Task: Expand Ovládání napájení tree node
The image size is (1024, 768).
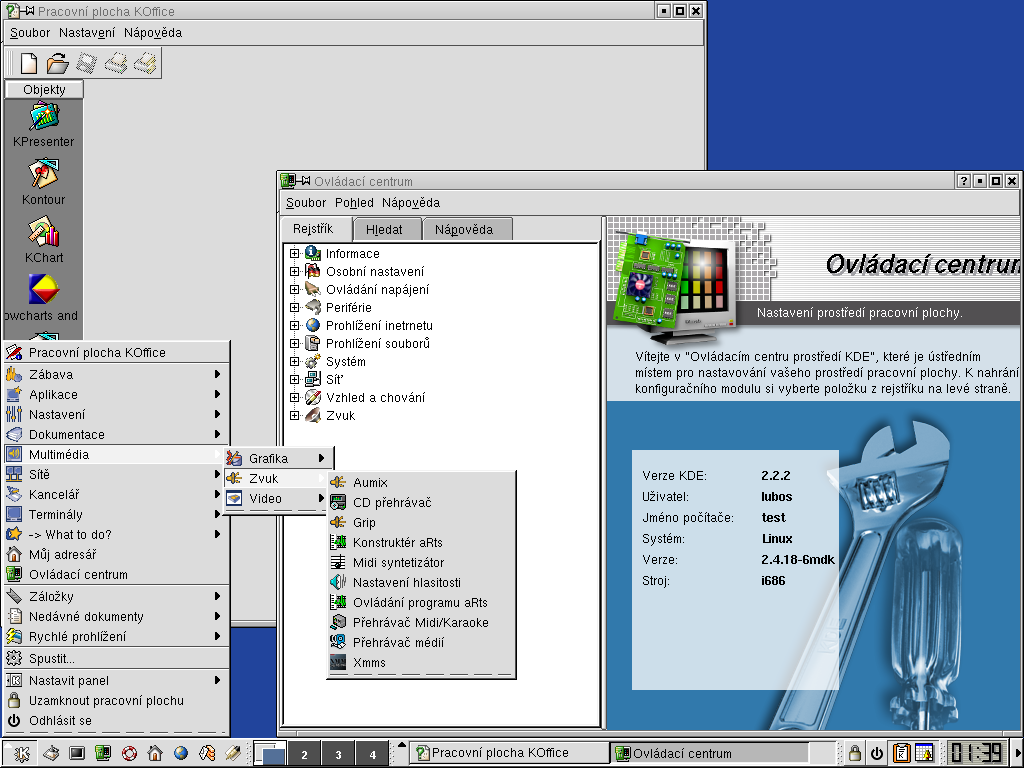Action: [295, 289]
